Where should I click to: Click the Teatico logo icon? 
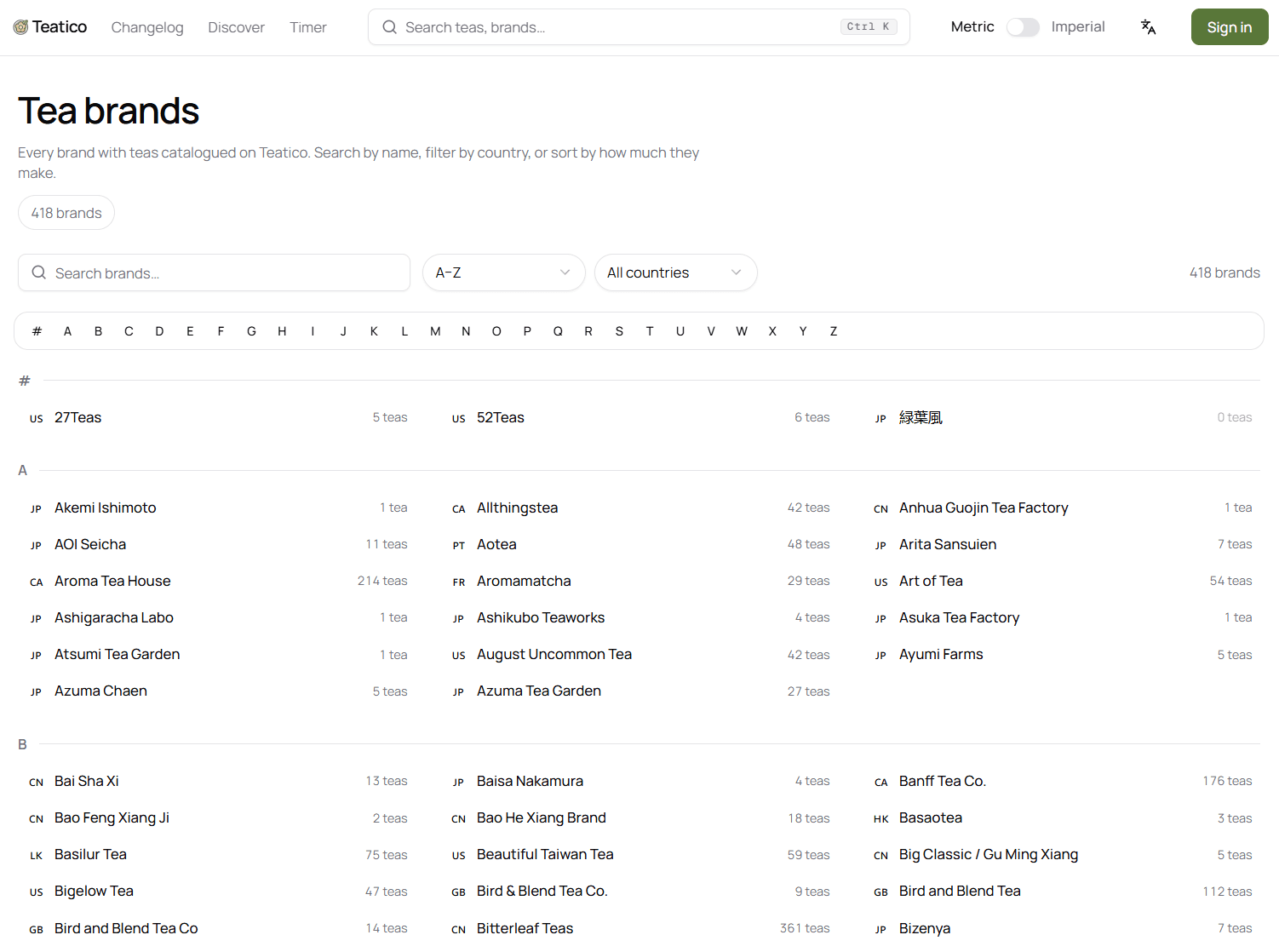point(20,27)
